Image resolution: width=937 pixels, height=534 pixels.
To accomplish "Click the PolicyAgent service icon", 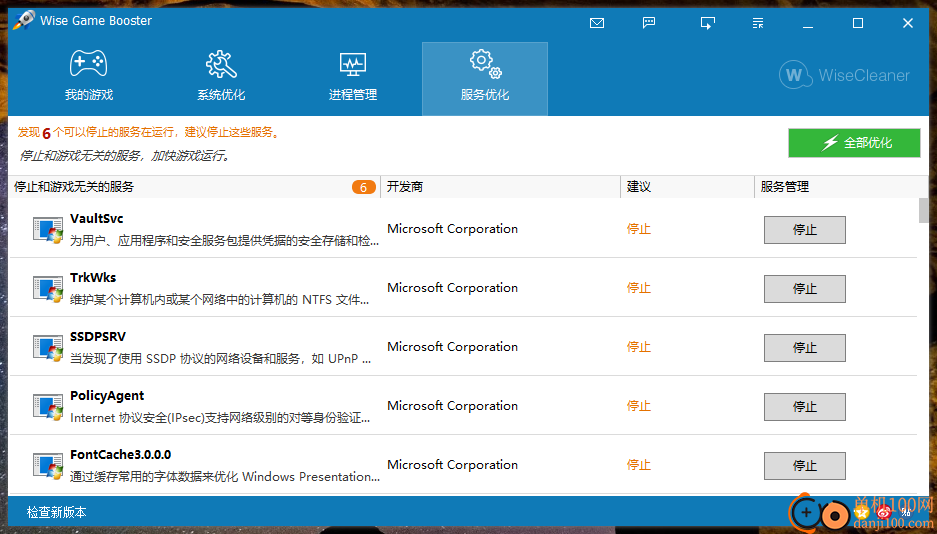I will (x=48, y=407).
